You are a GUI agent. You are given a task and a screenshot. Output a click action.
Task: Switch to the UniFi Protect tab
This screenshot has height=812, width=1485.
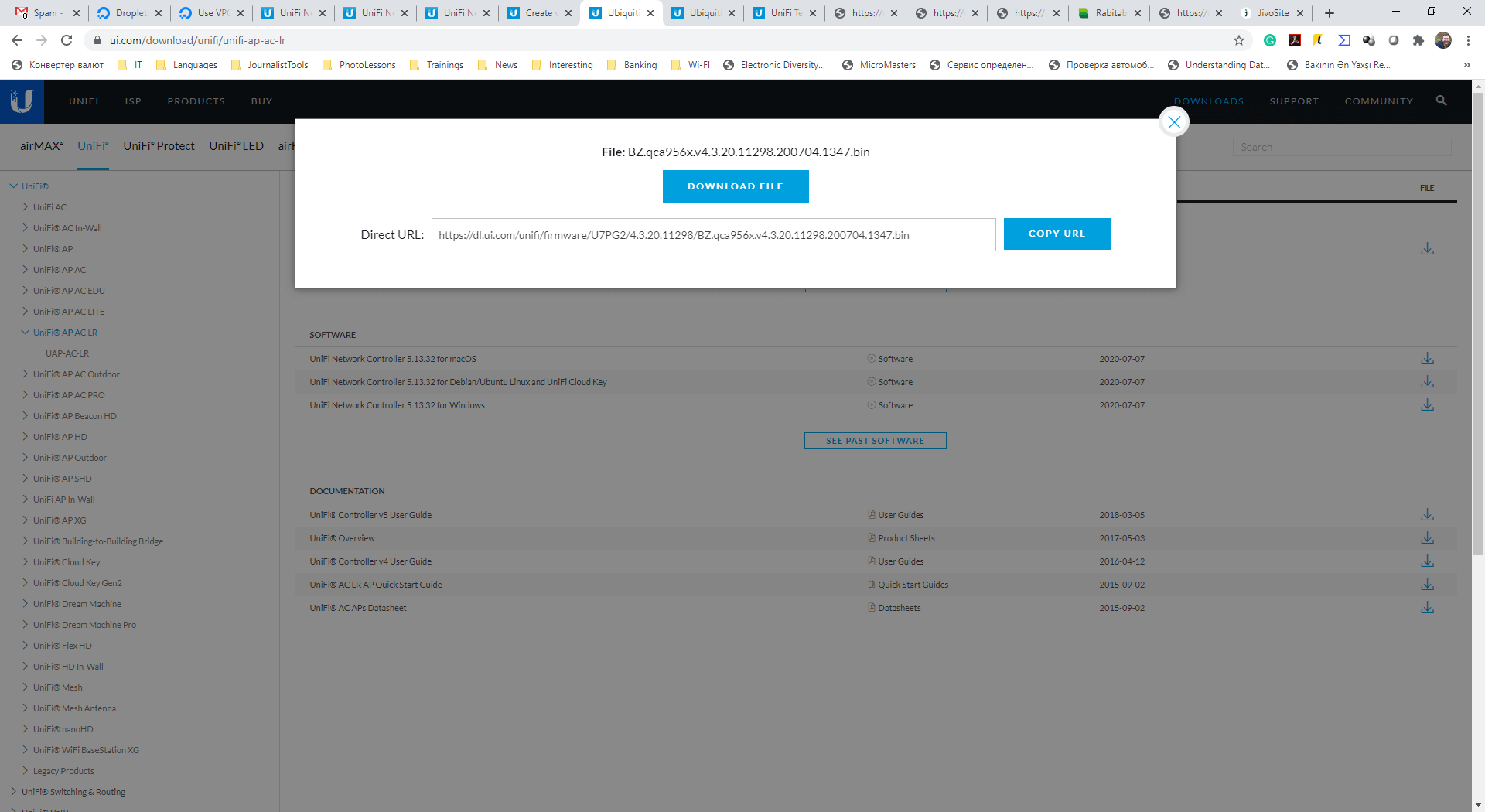click(x=159, y=146)
